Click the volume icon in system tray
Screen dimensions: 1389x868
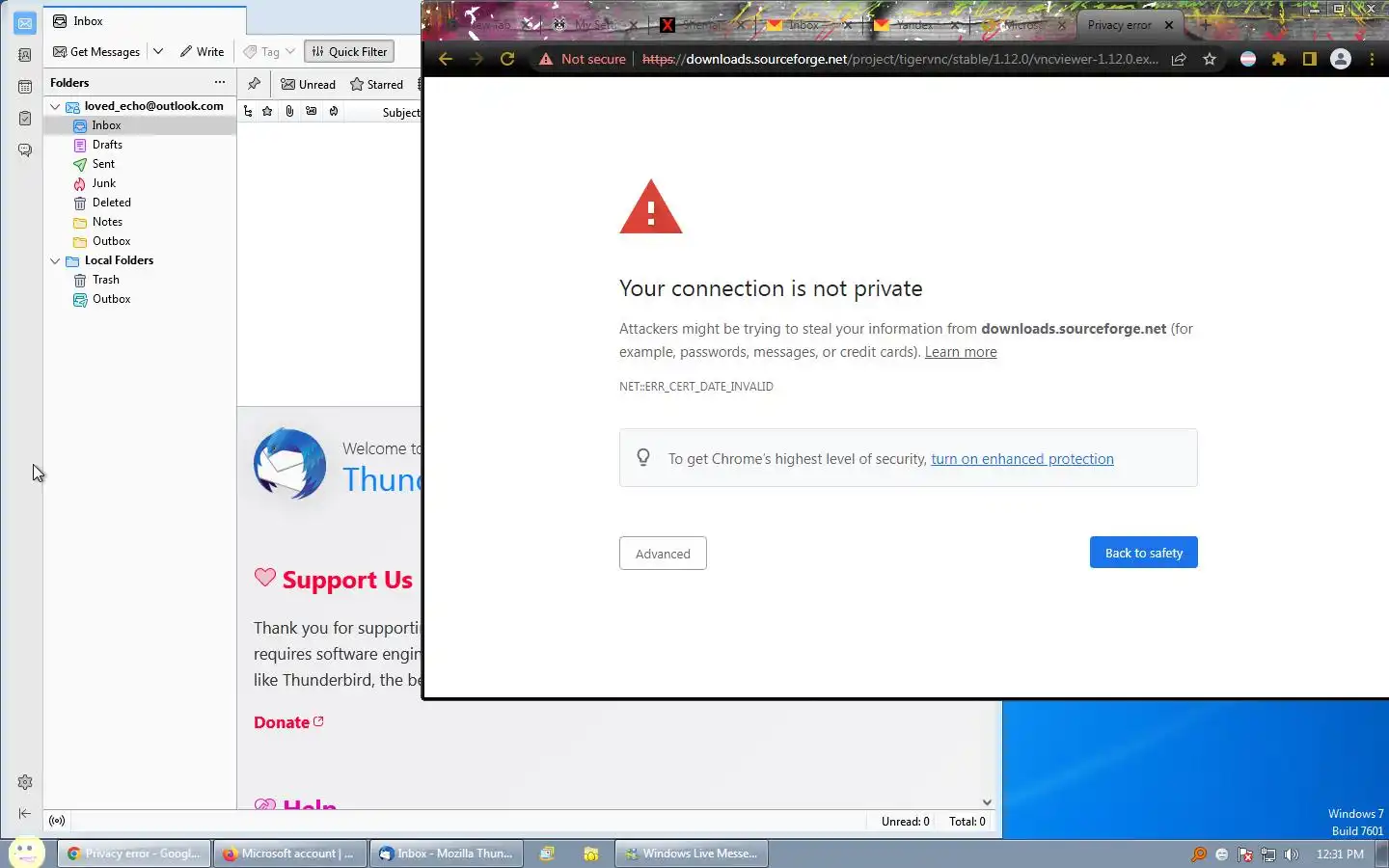pos(1292,854)
